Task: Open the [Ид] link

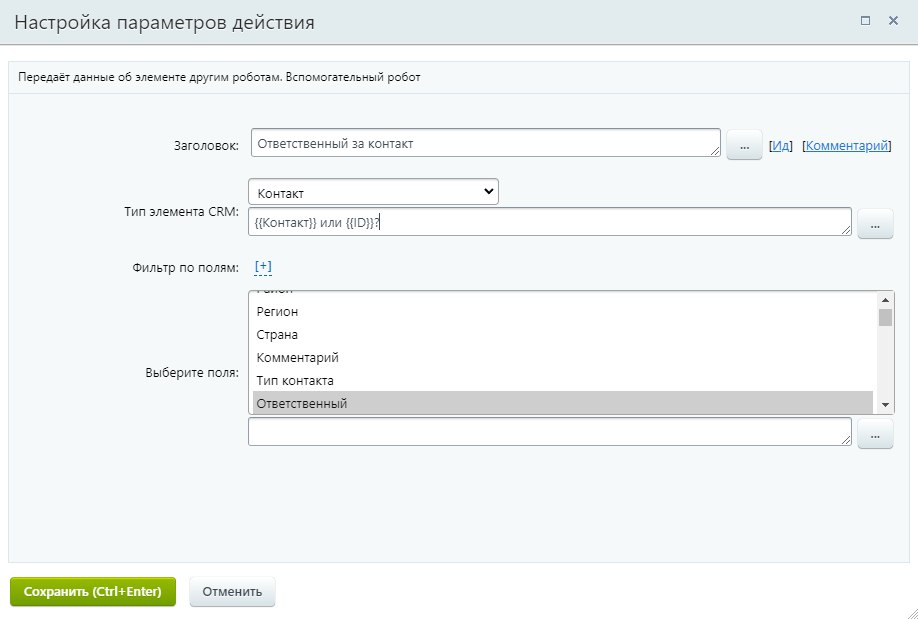Action: (x=781, y=146)
